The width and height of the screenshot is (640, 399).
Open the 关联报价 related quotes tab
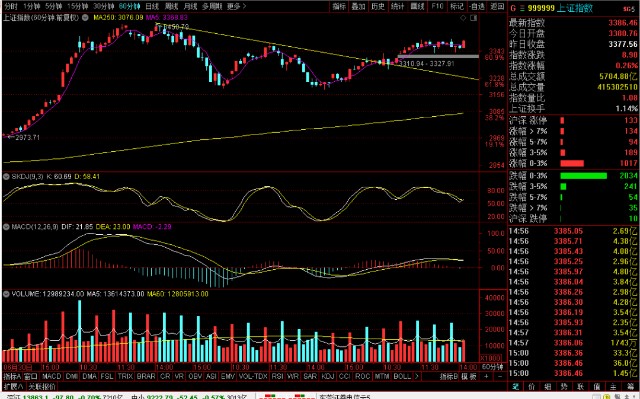pyautogui.click(x=42, y=386)
